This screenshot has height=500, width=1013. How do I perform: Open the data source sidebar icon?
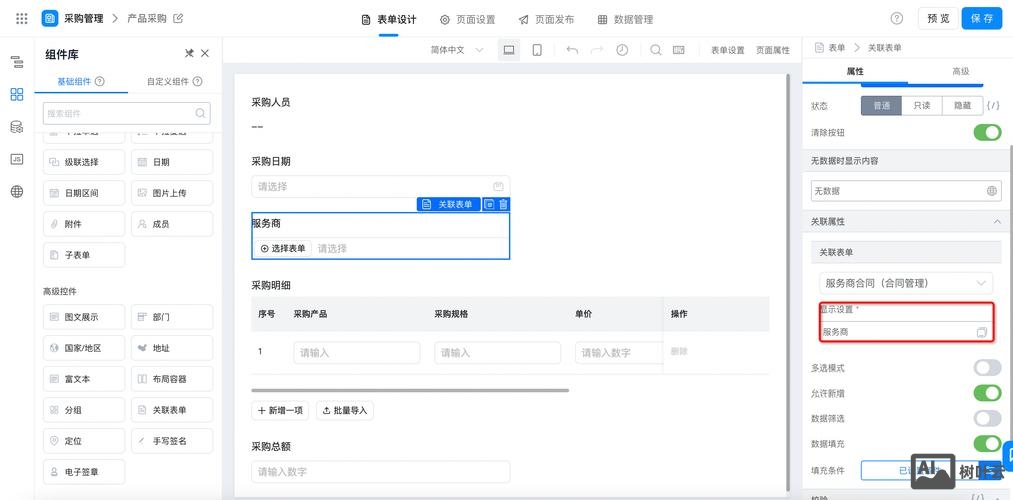17,127
